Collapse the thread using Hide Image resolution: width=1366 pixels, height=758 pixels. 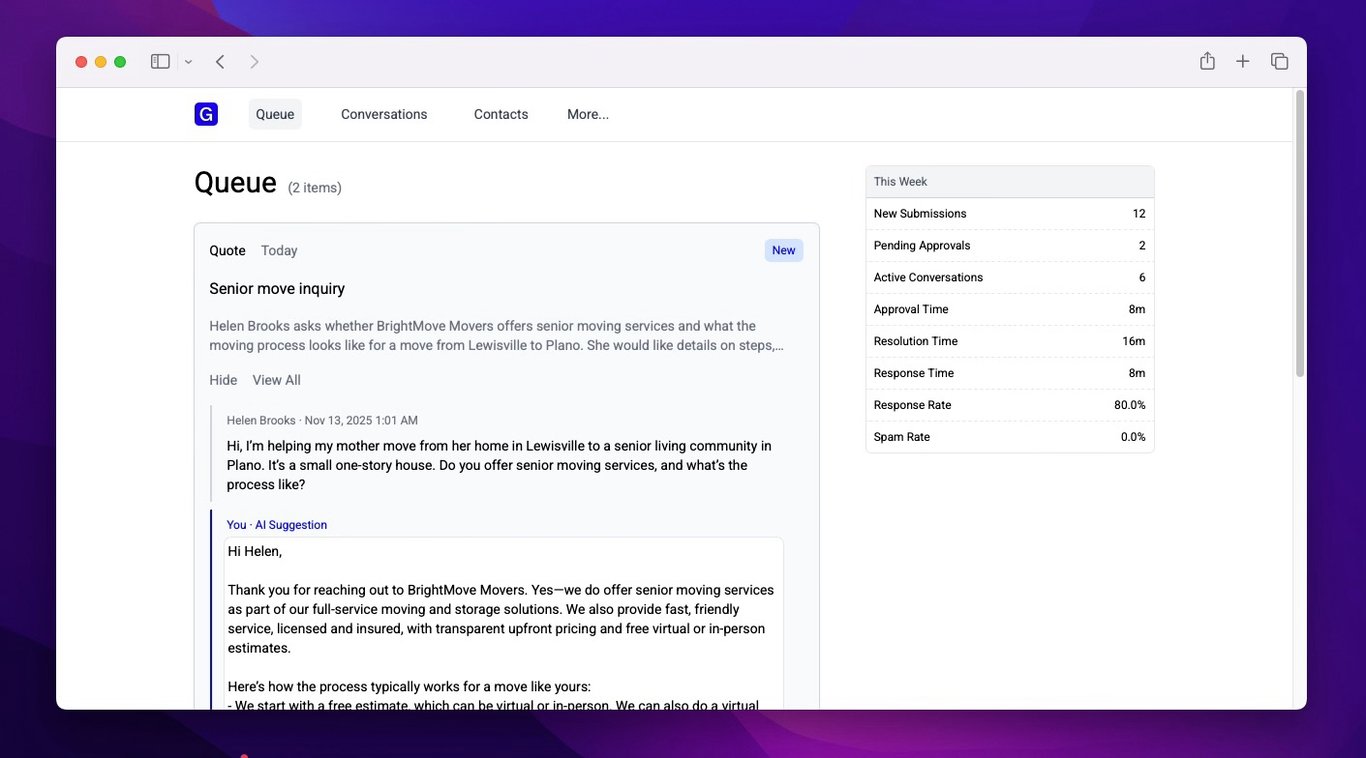tap(222, 379)
